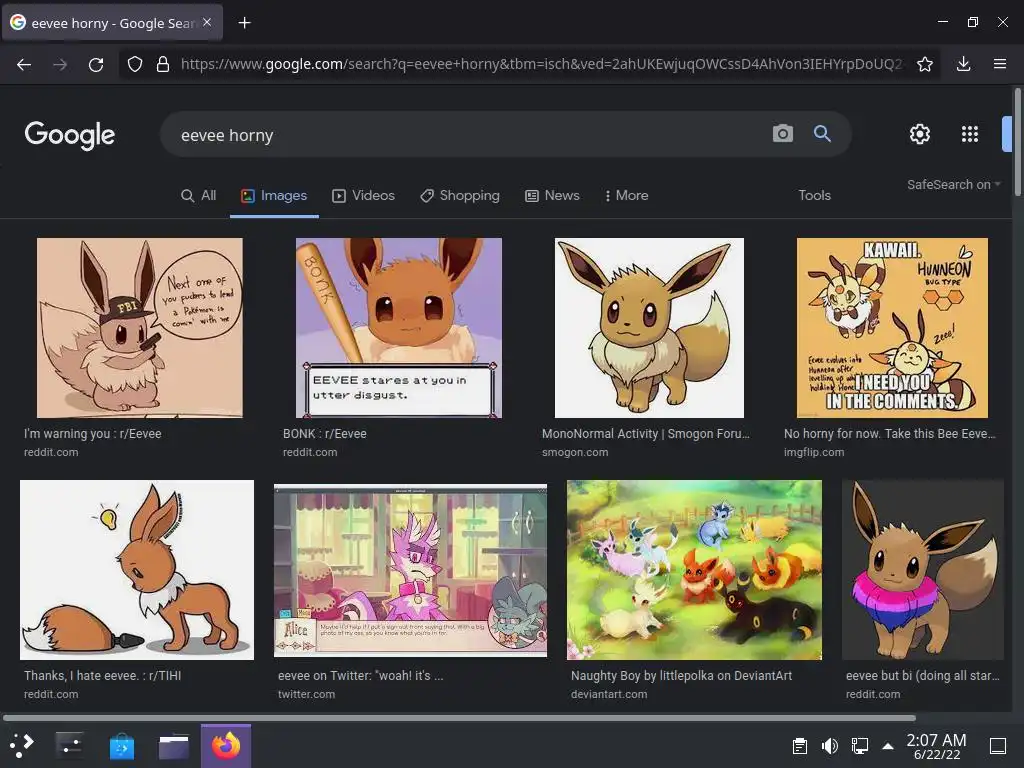Screen dimensions: 1024x768
Task: Open the News tab
Action: (x=552, y=195)
